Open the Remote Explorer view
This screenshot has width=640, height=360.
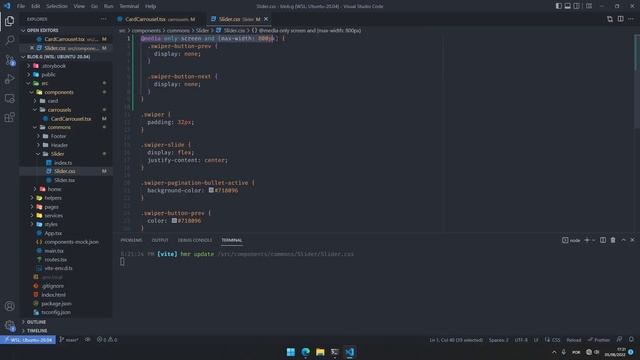point(9,98)
